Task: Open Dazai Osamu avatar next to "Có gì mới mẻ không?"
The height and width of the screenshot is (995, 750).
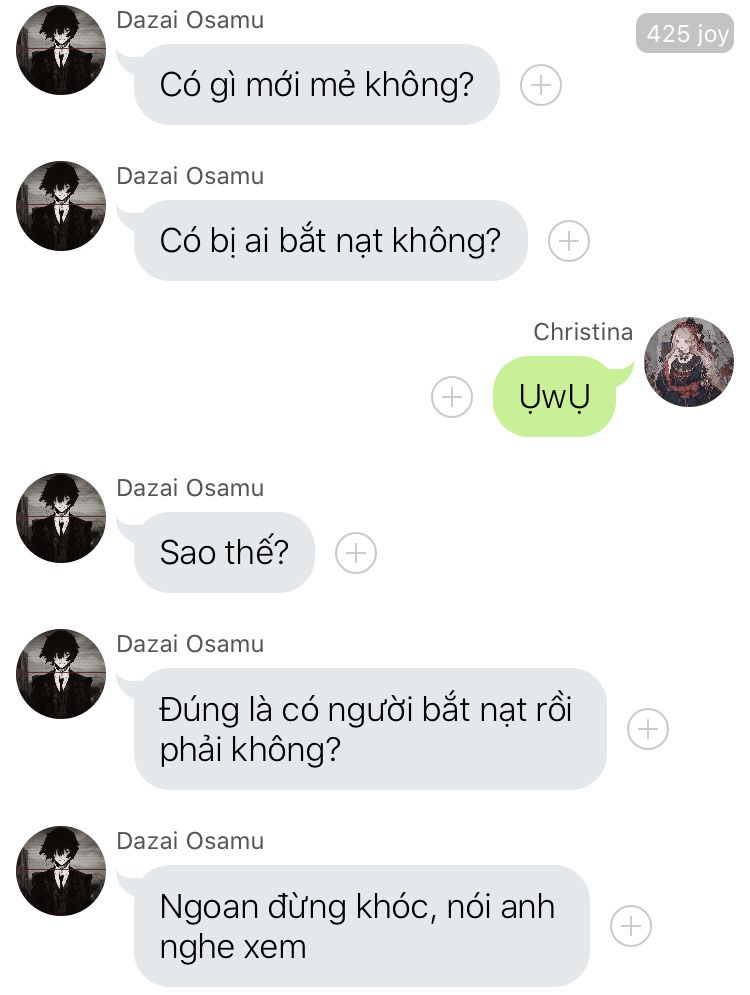Action: (61, 50)
